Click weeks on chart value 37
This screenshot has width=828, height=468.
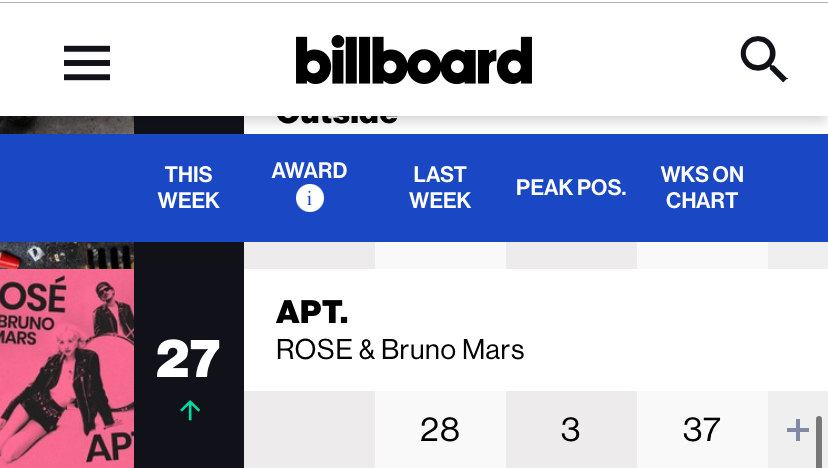coord(701,429)
